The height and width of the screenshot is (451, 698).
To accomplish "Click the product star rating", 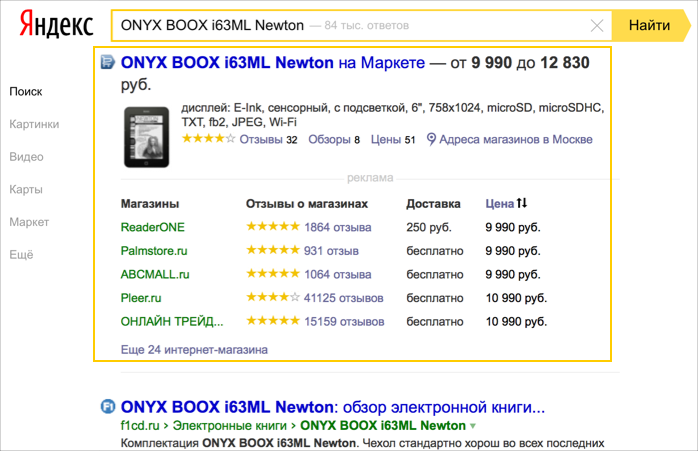I will coord(208,138).
